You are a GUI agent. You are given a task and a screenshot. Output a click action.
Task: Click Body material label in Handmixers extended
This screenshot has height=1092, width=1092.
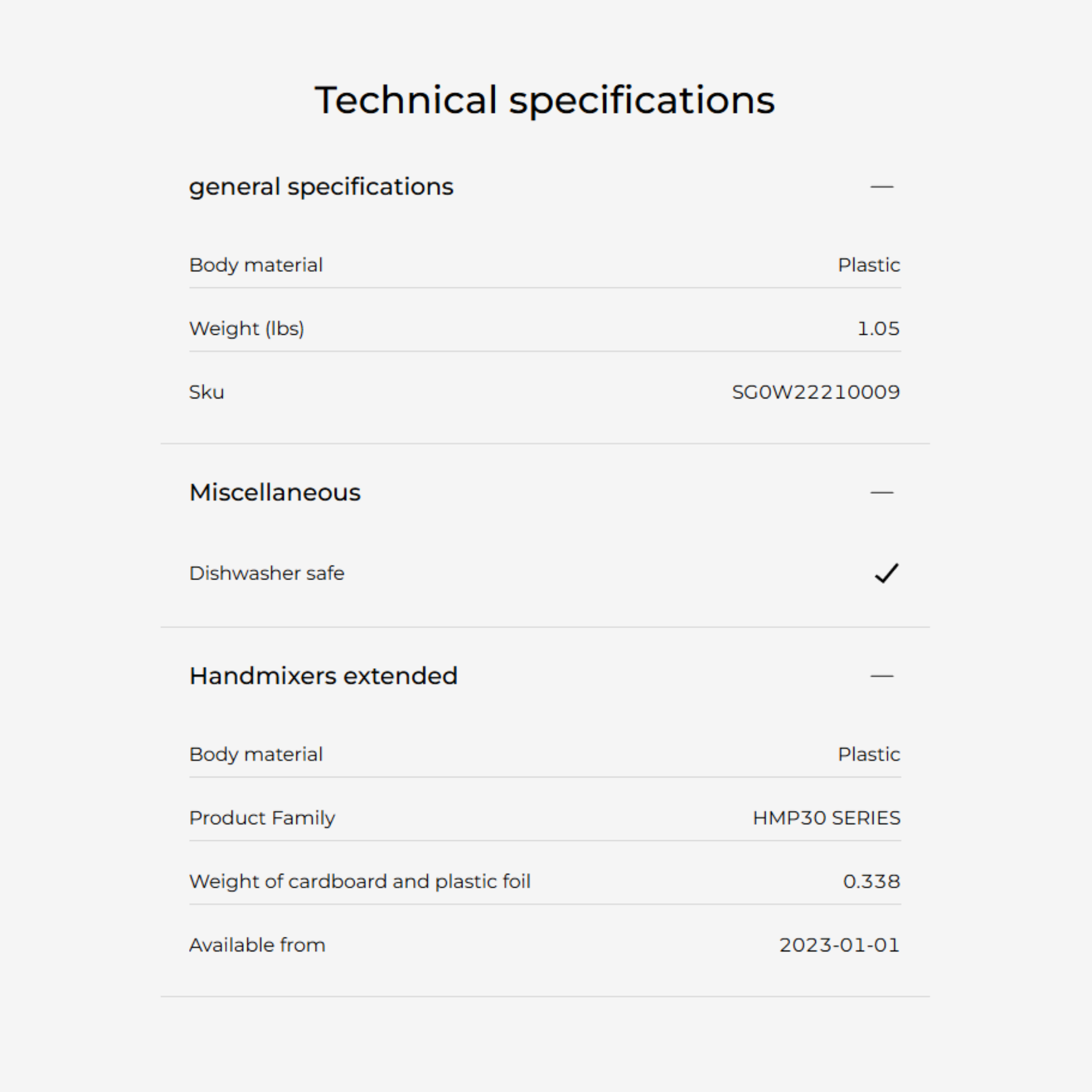(255, 754)
